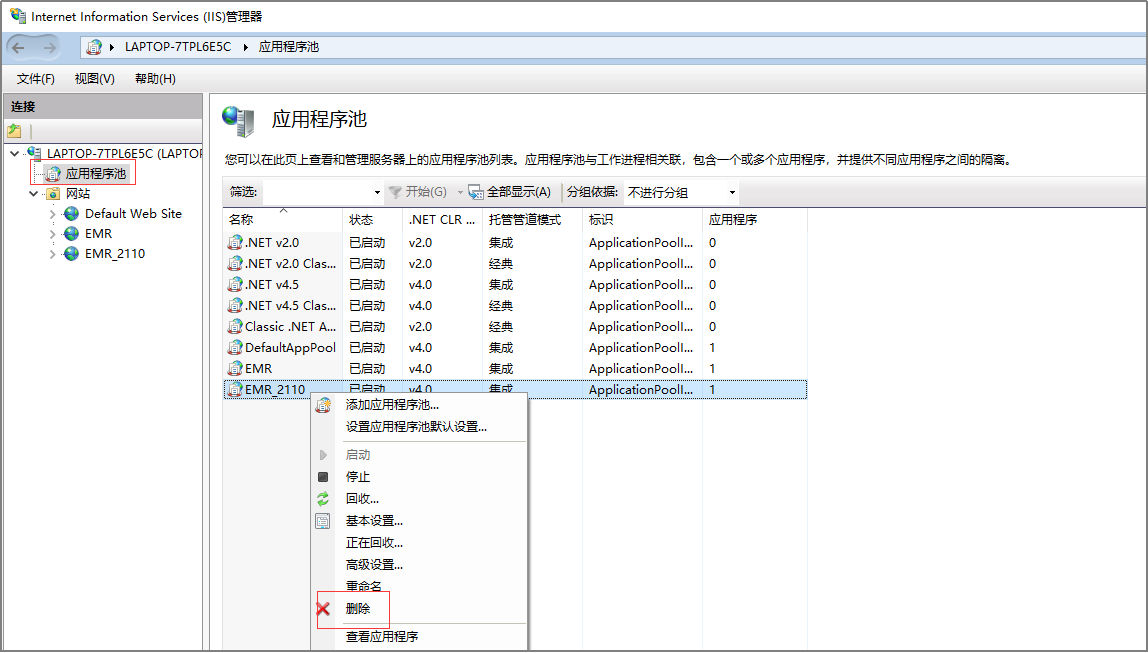Click the 全部显示(A) Show All button
Image resolution: width=1148 pixels, height=653 pixels.
510,193
